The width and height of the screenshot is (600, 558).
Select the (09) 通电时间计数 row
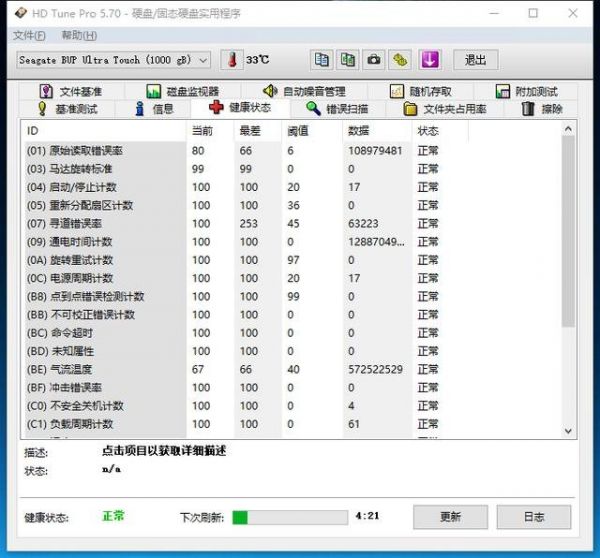click(245, 242)
